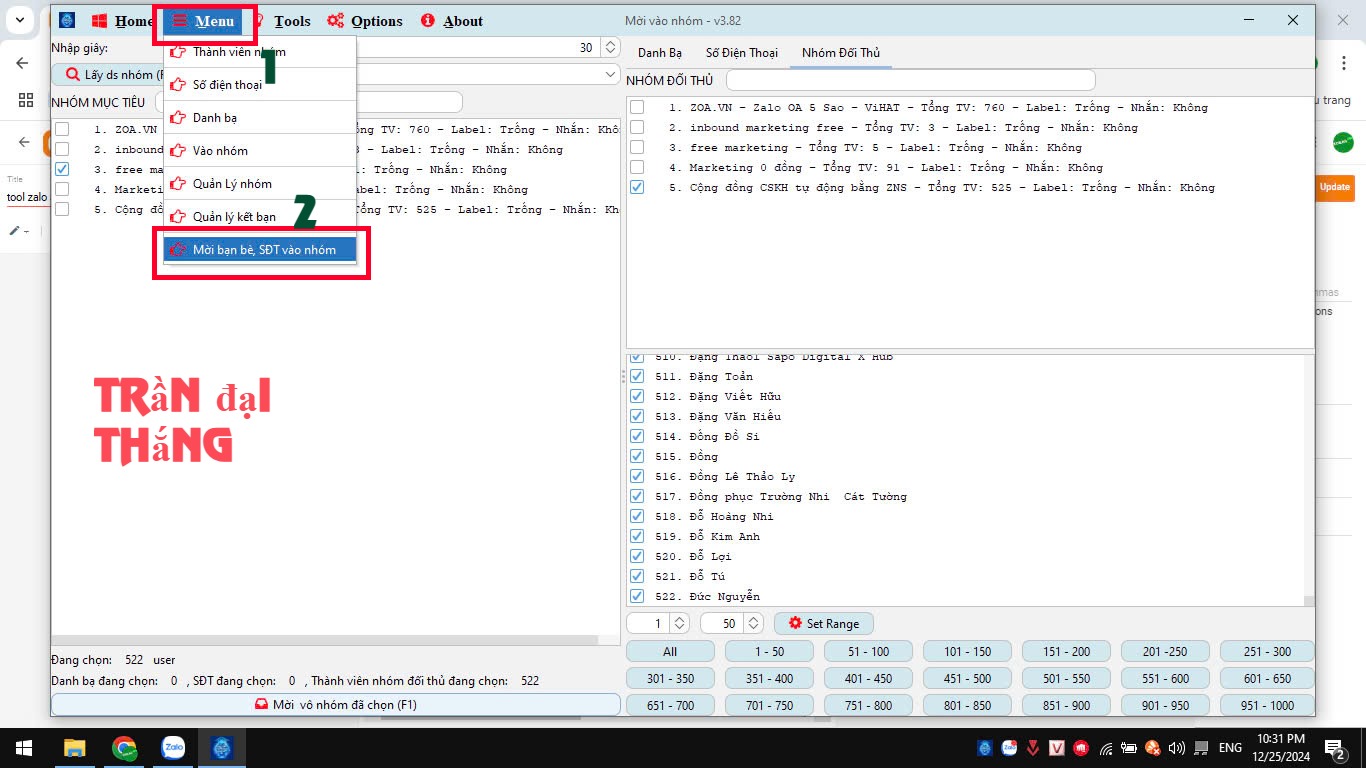The width and height of the screenshot is (1366, 768).
Task: Uncheck 'Cộng đồng CSKH tự động bằng ZNS' group
Action: pyautogui.click(x=637, y=187)
